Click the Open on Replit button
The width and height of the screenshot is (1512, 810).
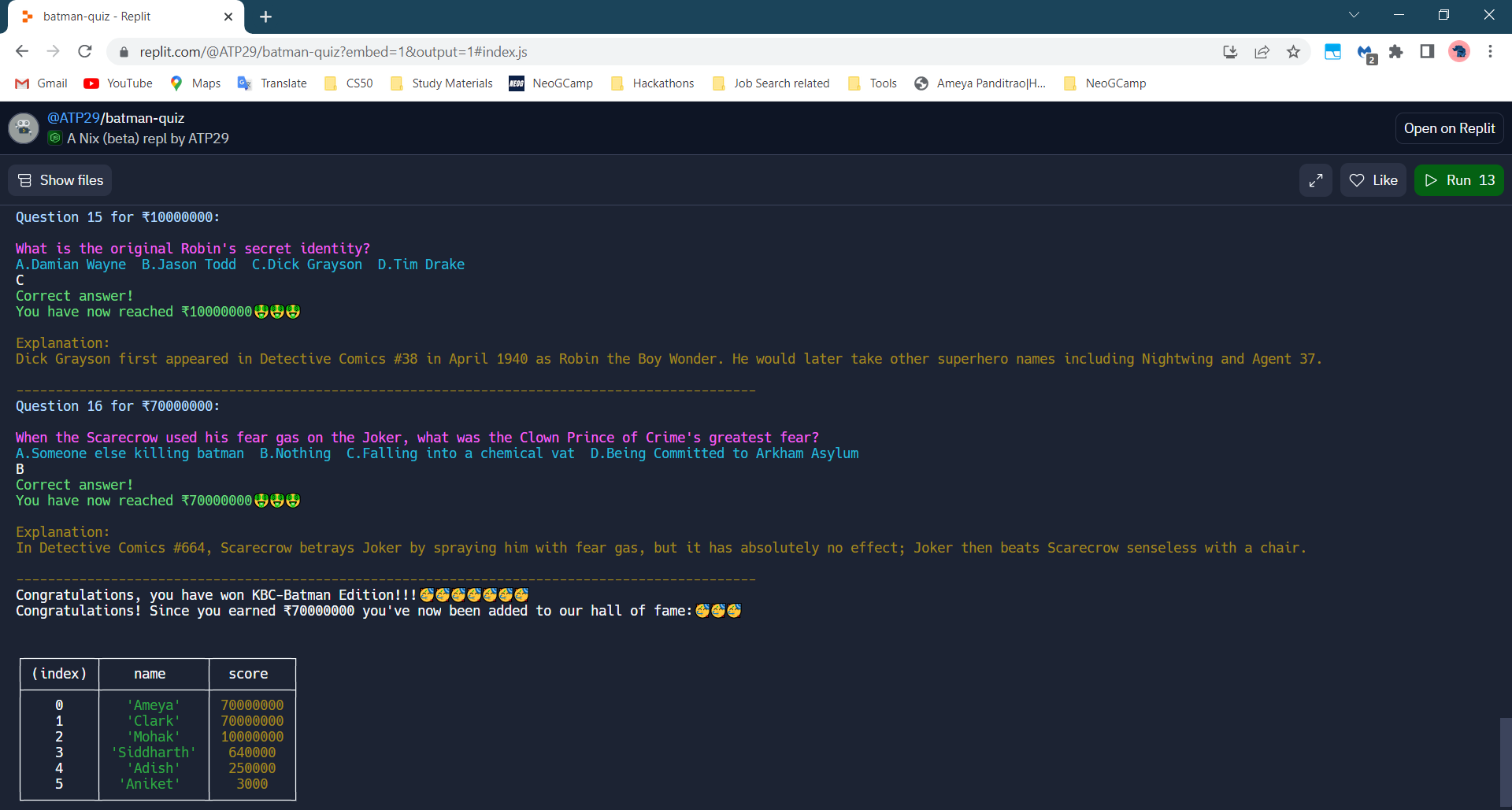point(1449,128)
